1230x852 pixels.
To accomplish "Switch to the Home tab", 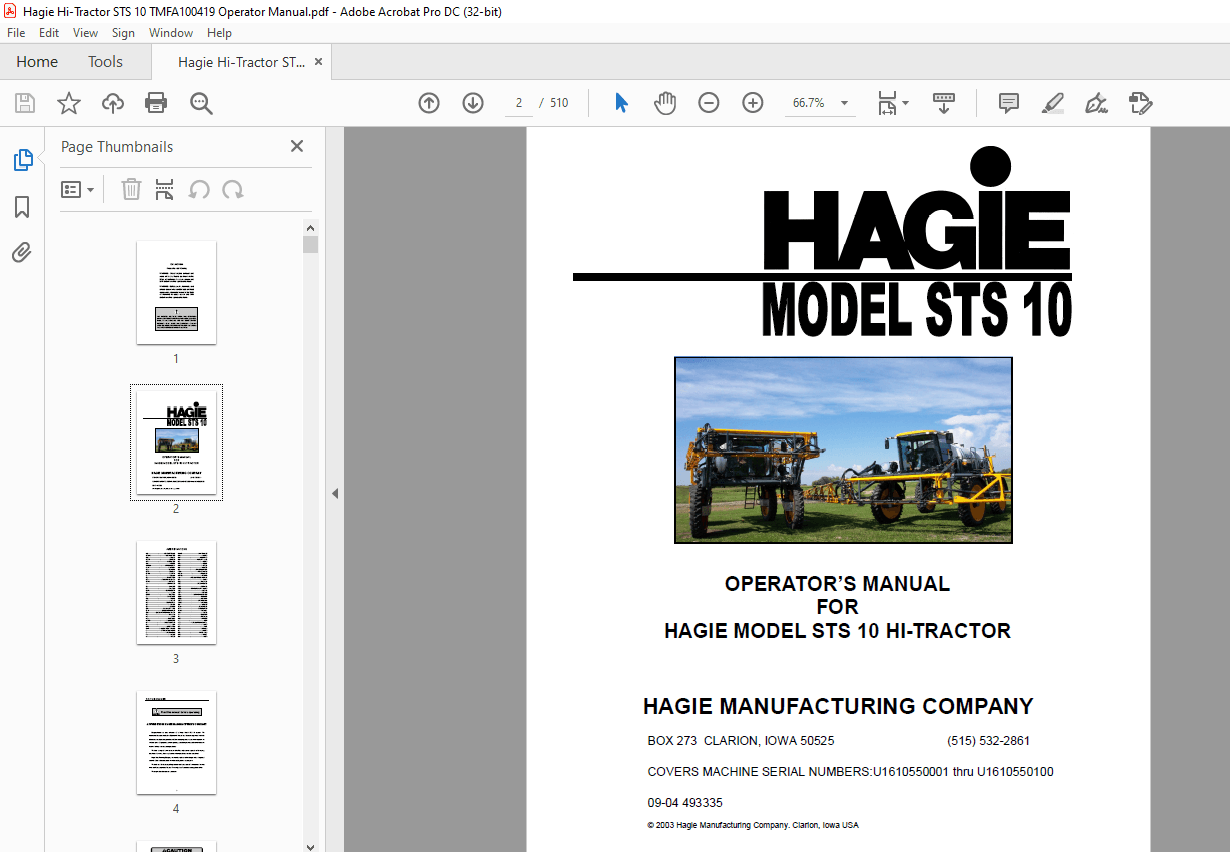I will pyautogui.click(x=36, y=61).
